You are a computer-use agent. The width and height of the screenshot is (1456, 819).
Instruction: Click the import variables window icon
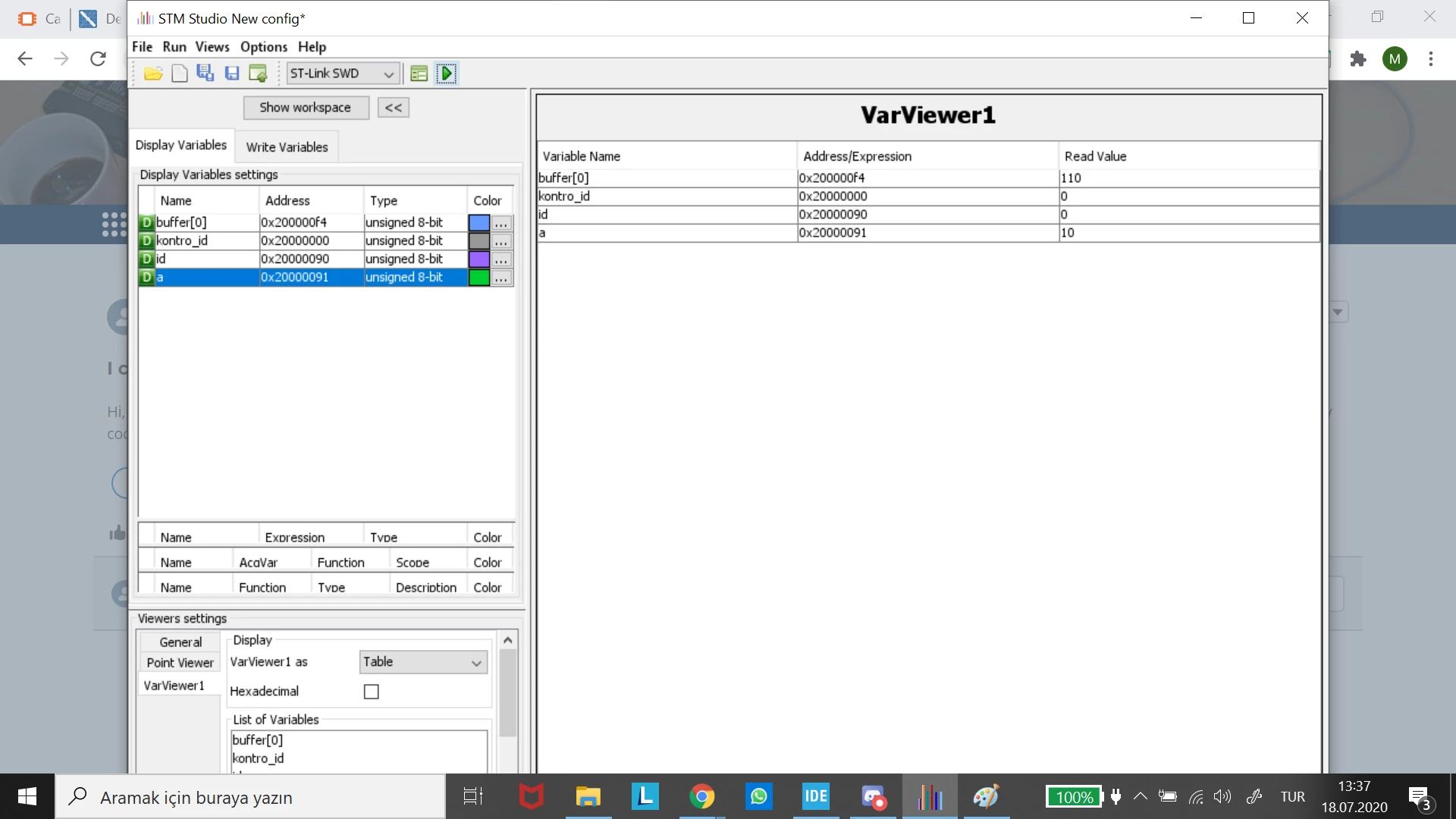point(258,74)
